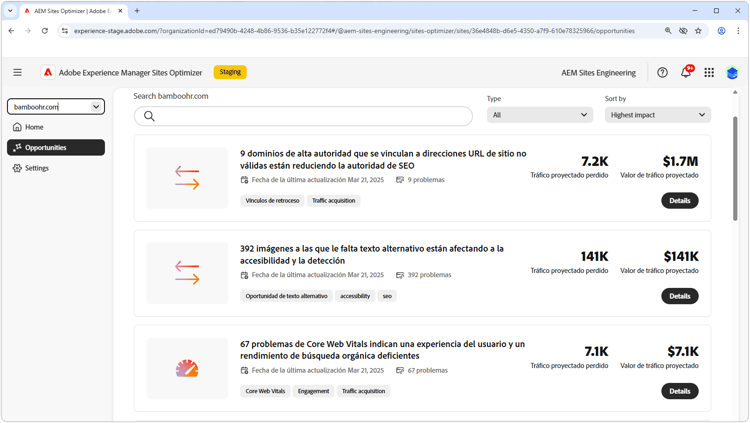
Task: Open Settings in sidebar
Action: click(55, 168)
